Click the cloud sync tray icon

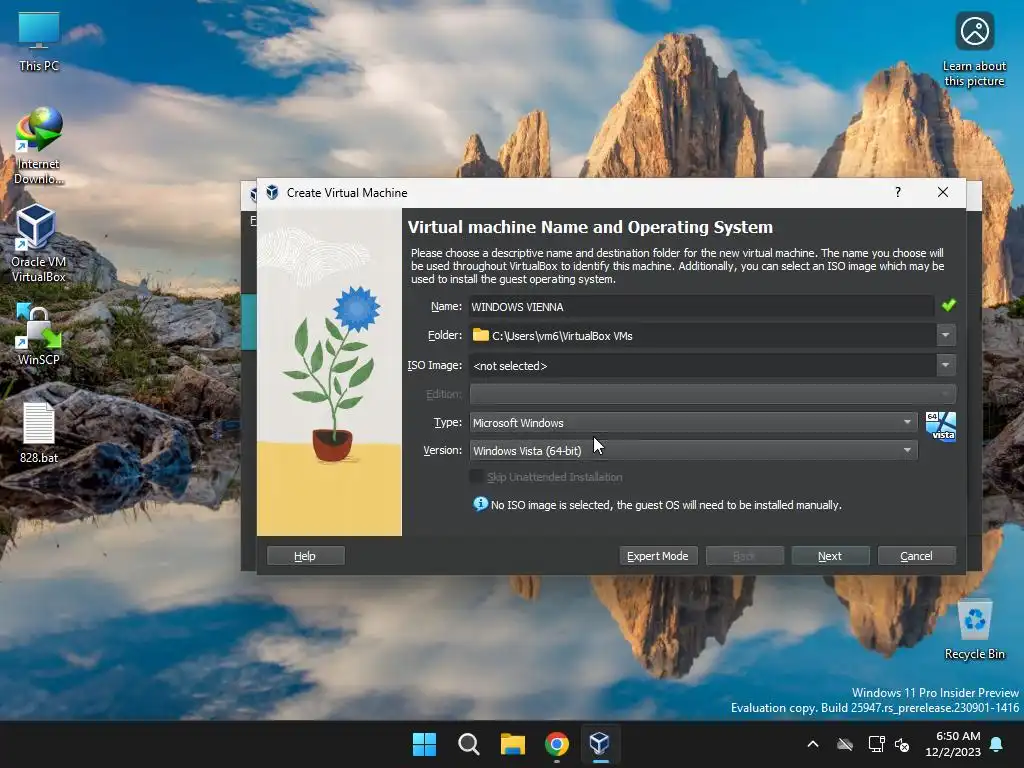845,744
